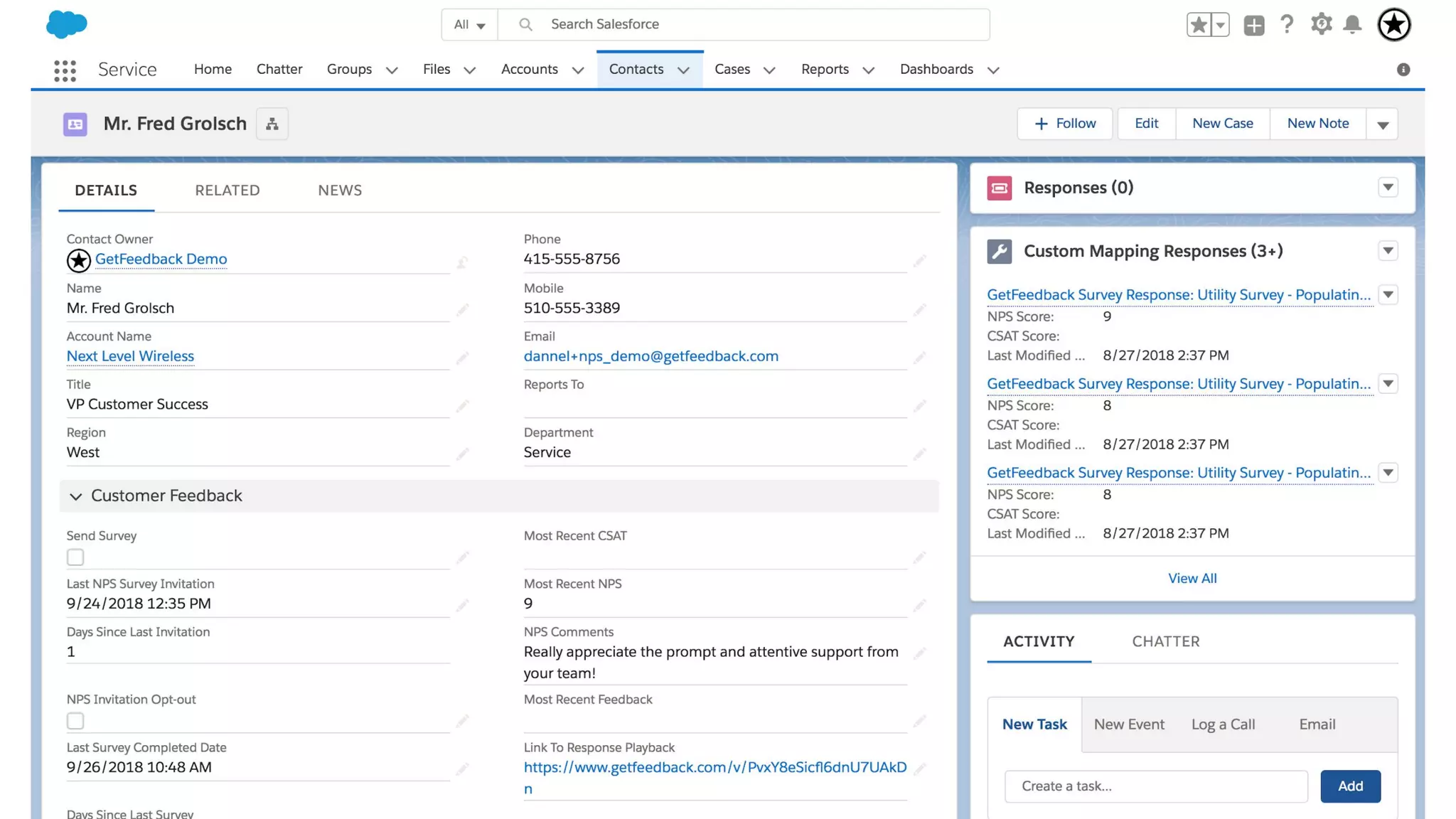Click the Edit button

(x=1146, y=124)
